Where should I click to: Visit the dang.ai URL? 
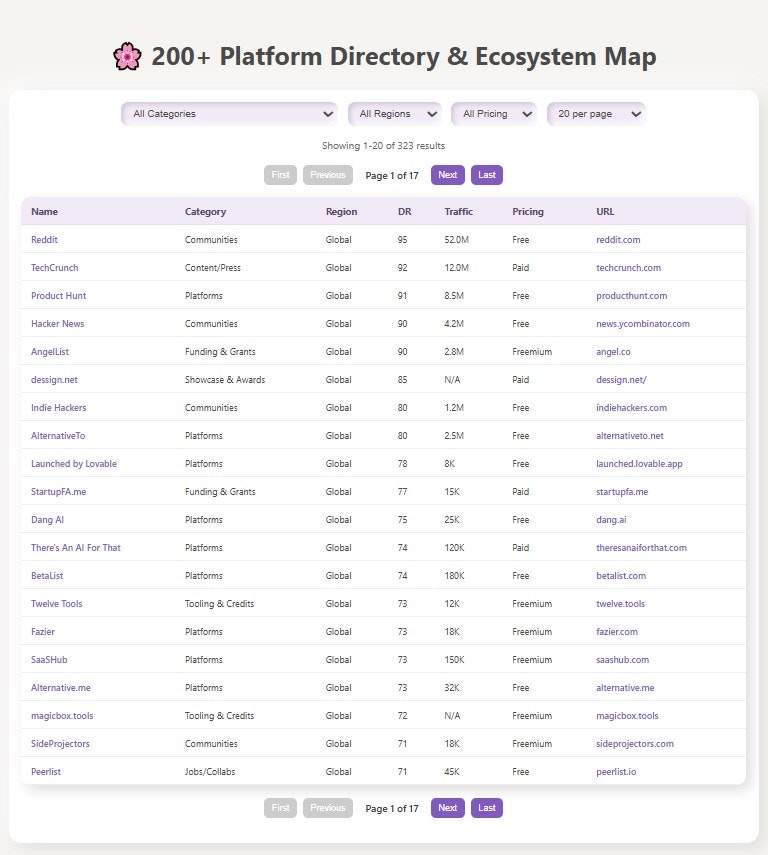[611, 520]
